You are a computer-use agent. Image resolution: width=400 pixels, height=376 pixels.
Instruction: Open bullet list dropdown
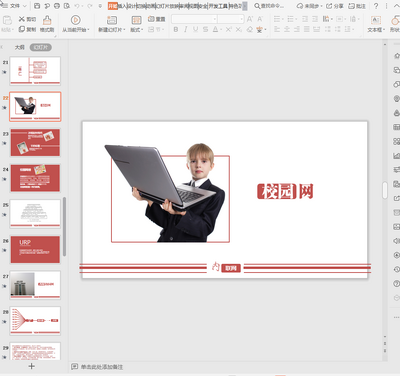click(x=283, y=19)
